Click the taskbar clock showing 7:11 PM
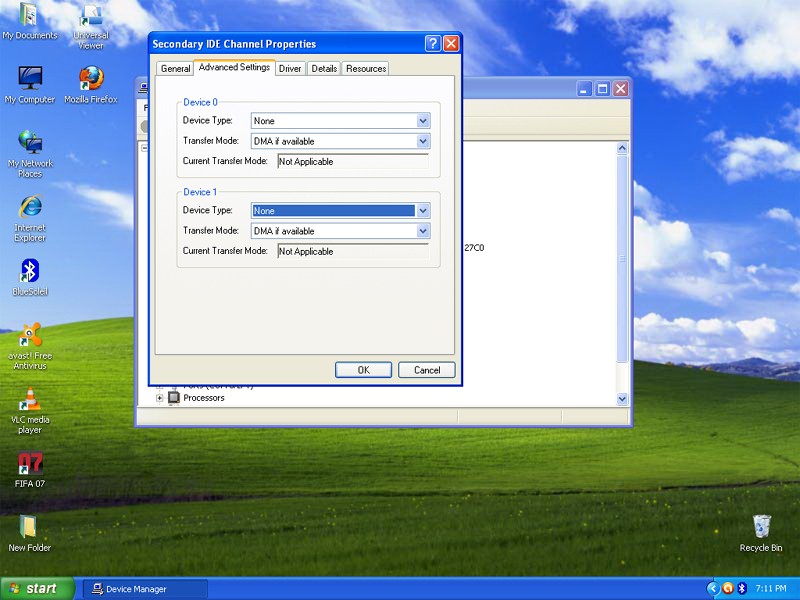This screenshot has height=600, width=800. (771, 589)
